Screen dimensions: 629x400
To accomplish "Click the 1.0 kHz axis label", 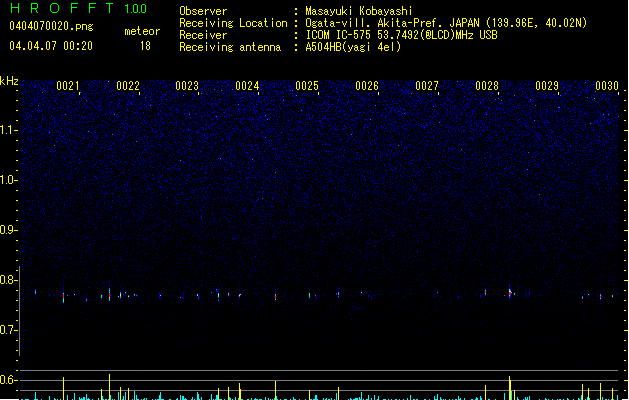I will [x=8, y=180].
